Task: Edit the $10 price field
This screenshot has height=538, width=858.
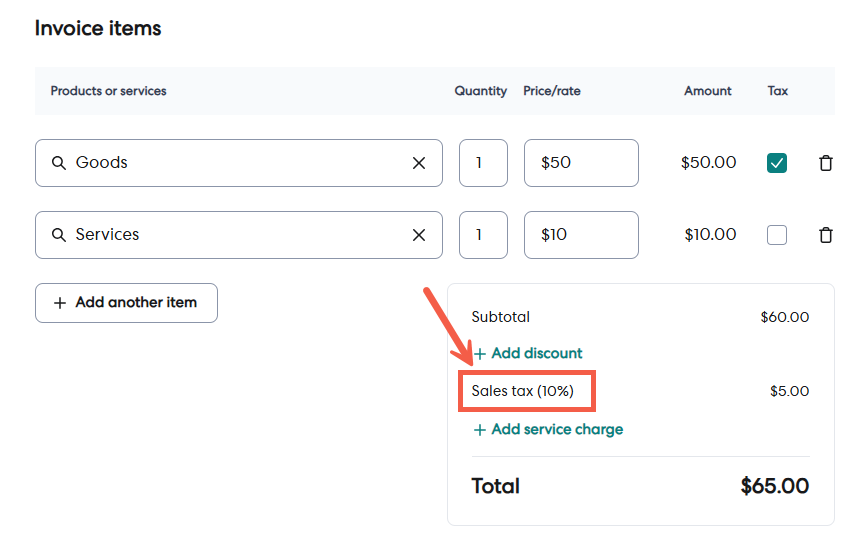Action: point(581,235)
